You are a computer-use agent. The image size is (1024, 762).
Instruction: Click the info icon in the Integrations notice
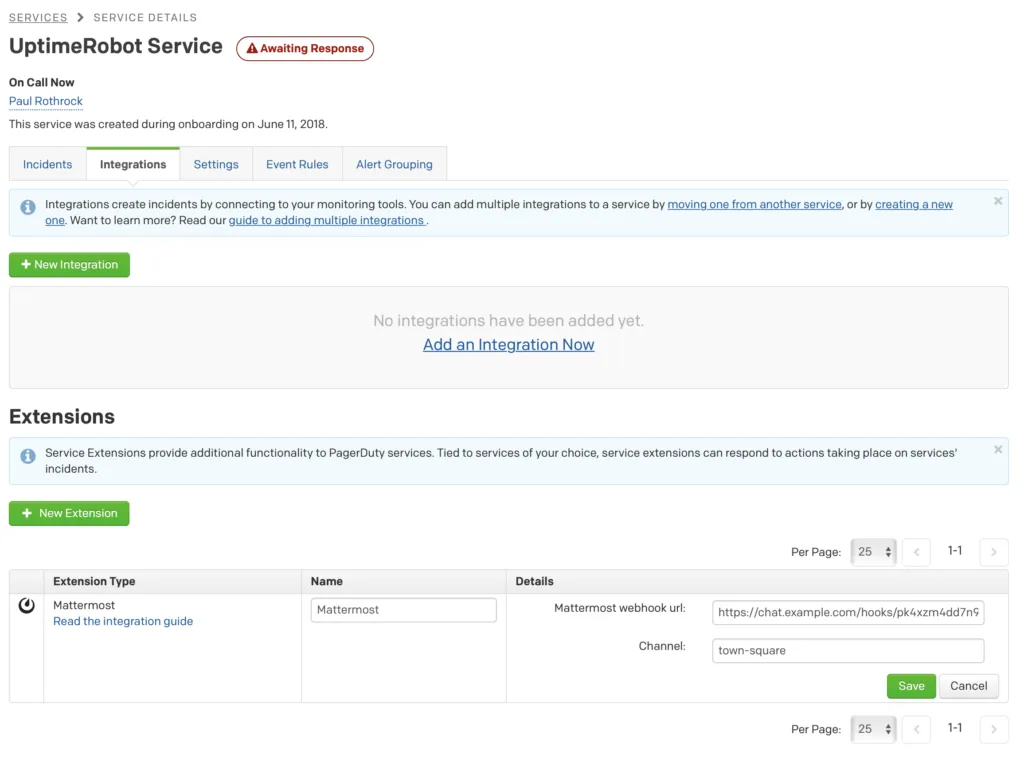[27, 207]
